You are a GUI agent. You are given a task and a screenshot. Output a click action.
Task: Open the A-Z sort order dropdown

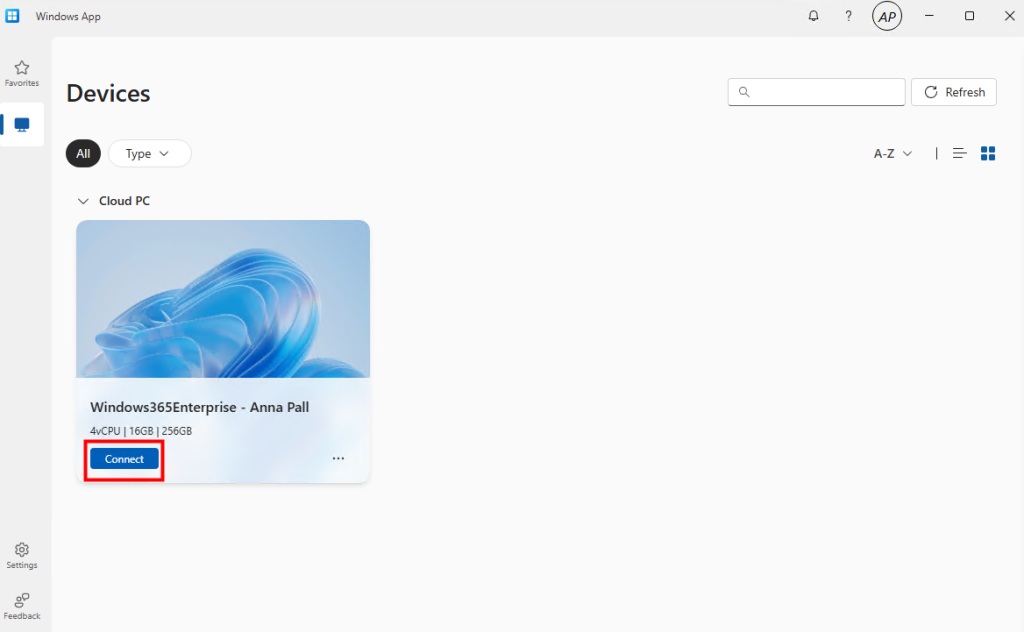coord(893,153)
